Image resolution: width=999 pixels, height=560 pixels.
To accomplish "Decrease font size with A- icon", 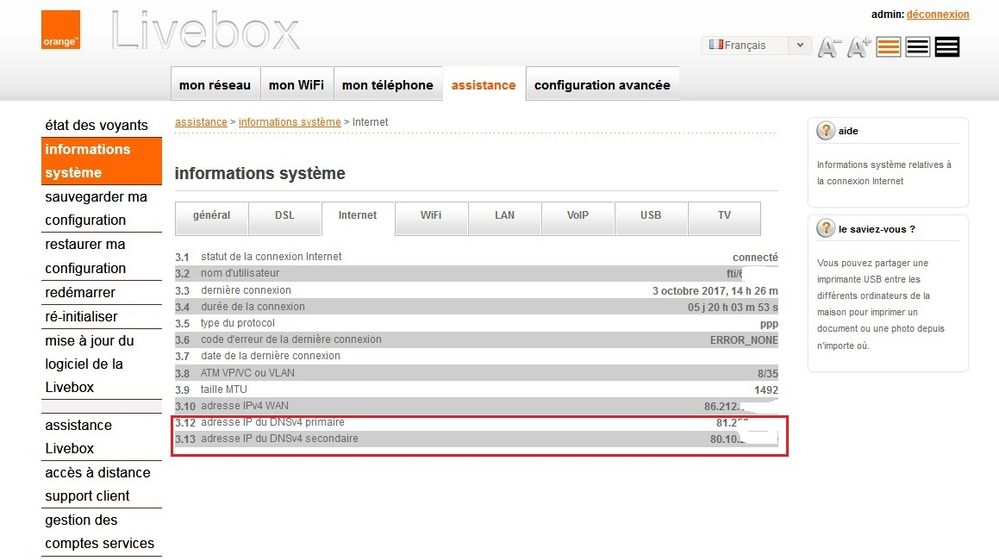I will tap(829, 47).
